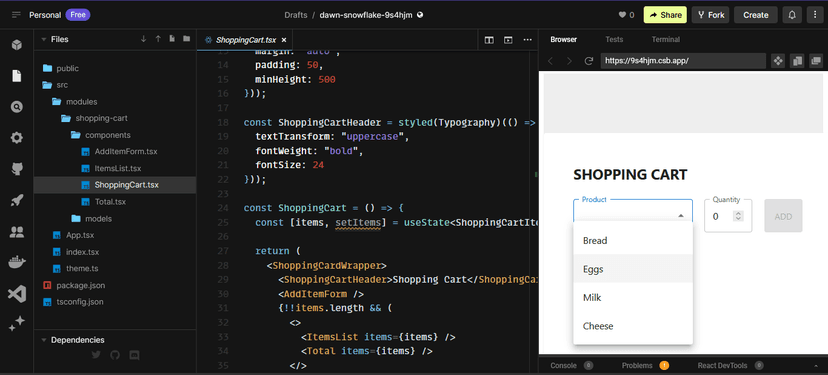Click the Share button
The image size is (828, 375).
pyautogui.click(x=665, y=15)
